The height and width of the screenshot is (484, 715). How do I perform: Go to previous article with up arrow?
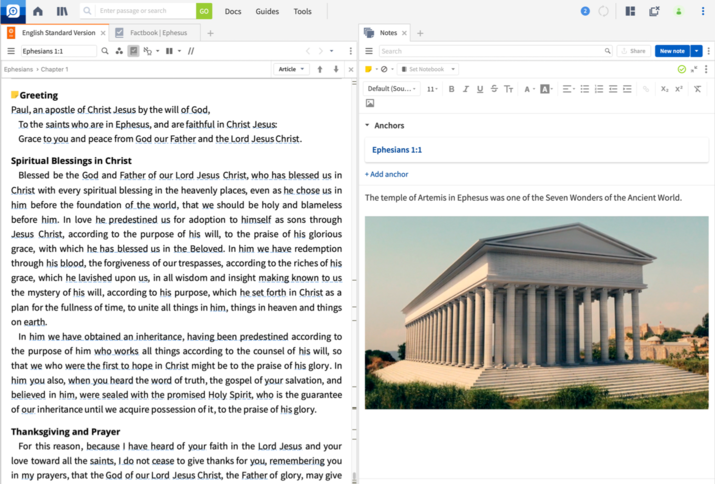click(320, 69)
